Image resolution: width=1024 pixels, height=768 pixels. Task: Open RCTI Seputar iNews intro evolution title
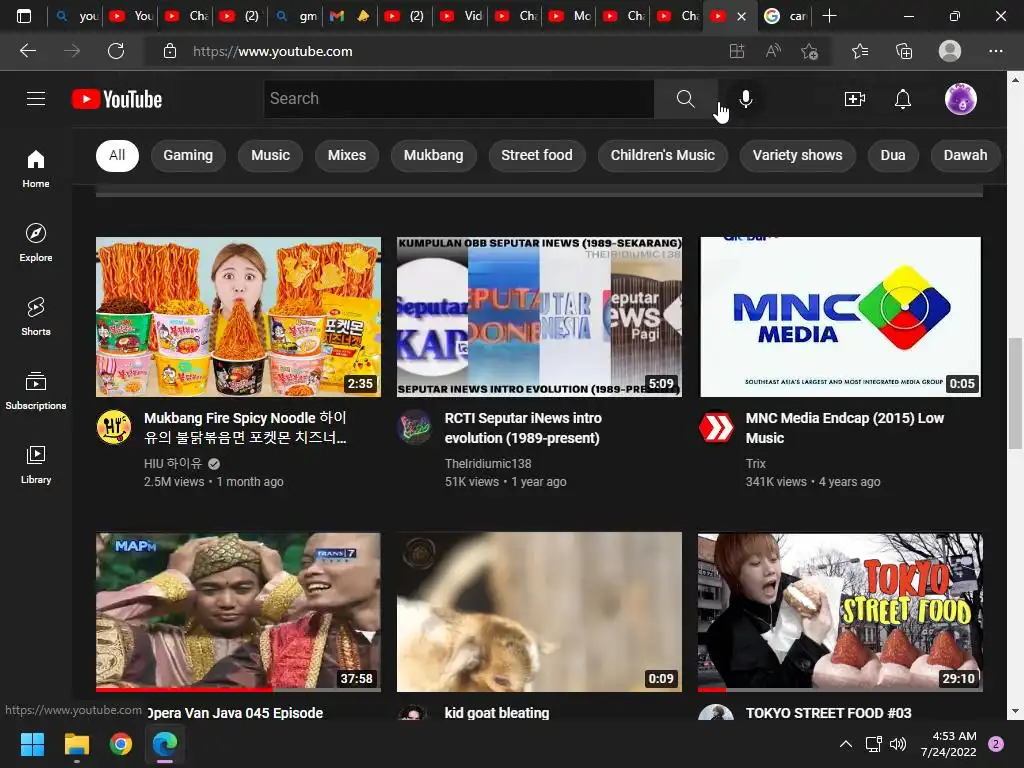(523, 428)
